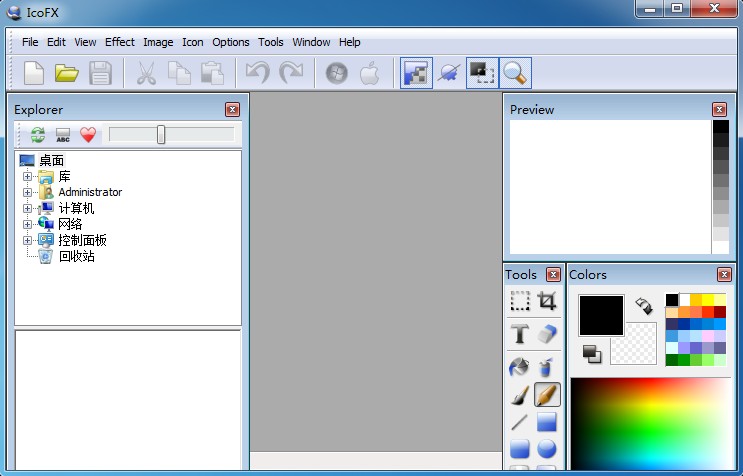Screen dimensions: 743x476
Task: Pick a color from the gradient spectrum
Action: (651, 424)
